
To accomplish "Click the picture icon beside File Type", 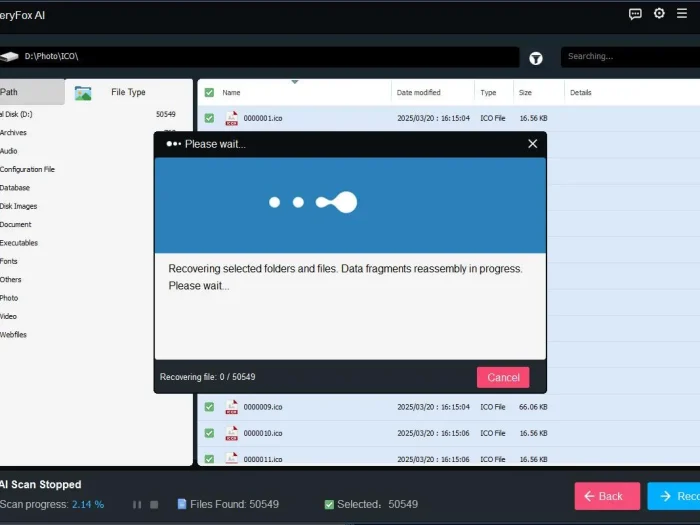I will 83,93.
